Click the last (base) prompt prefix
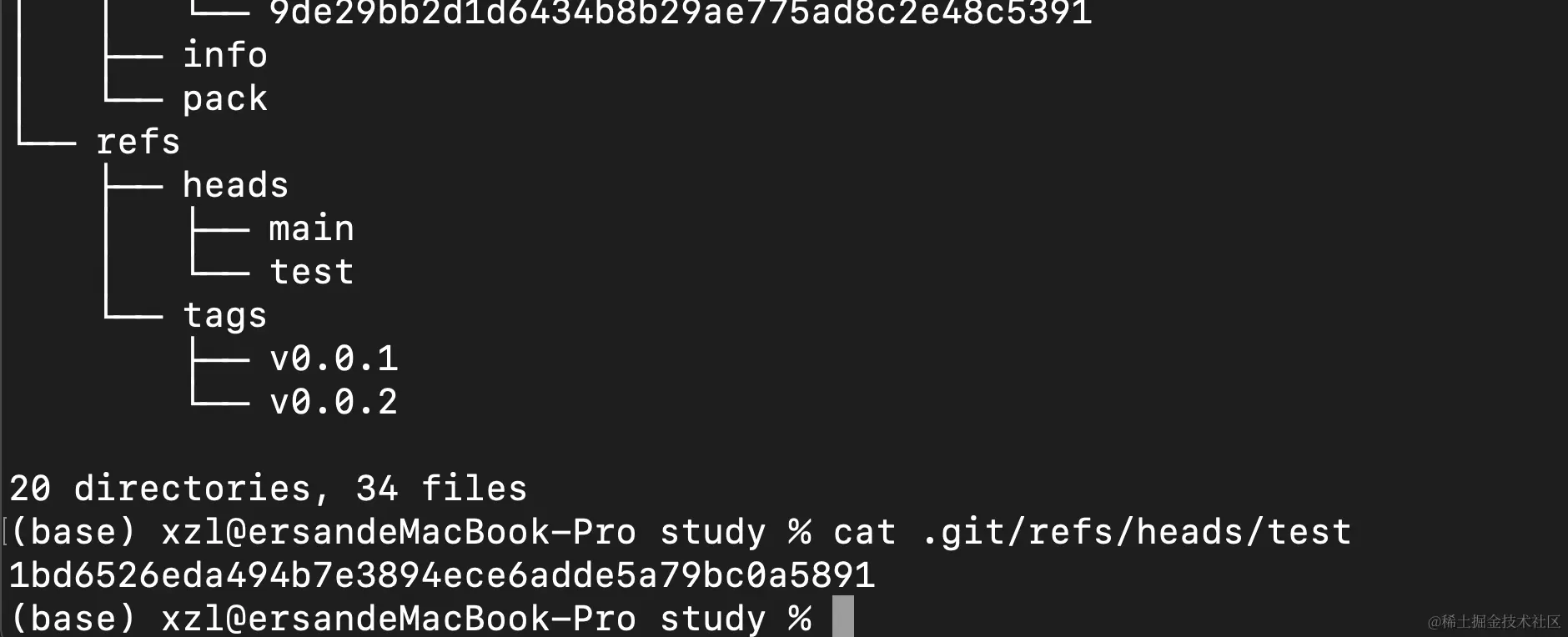 click(73, 619)
